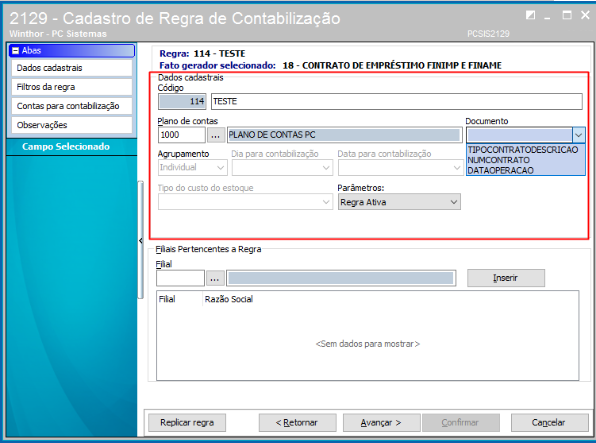The image size is (596, 443).
Task: Open the Filial lookup ellipsis button
Action: click(215, 278)
